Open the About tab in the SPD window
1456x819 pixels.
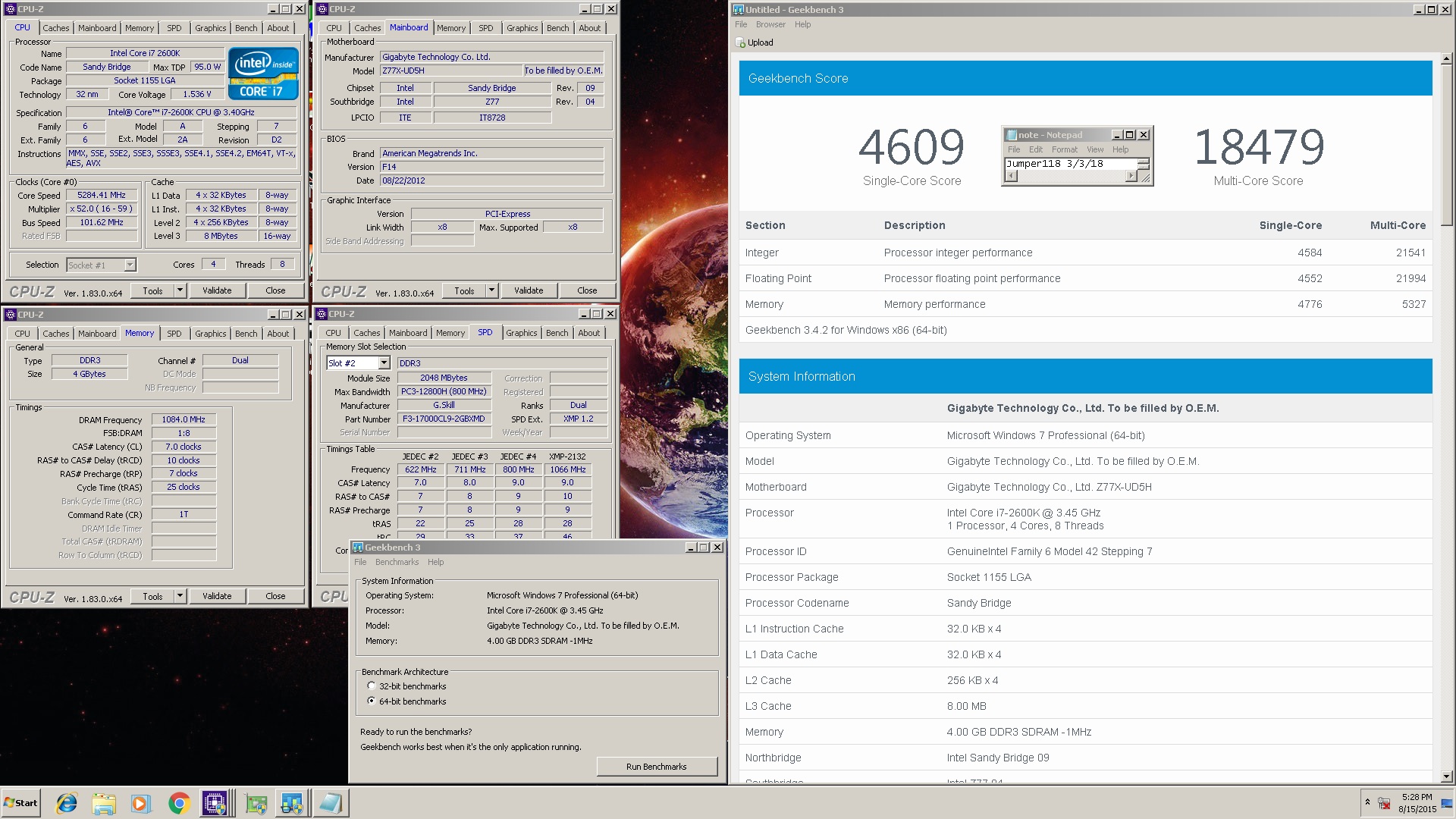tap(589, 333)
